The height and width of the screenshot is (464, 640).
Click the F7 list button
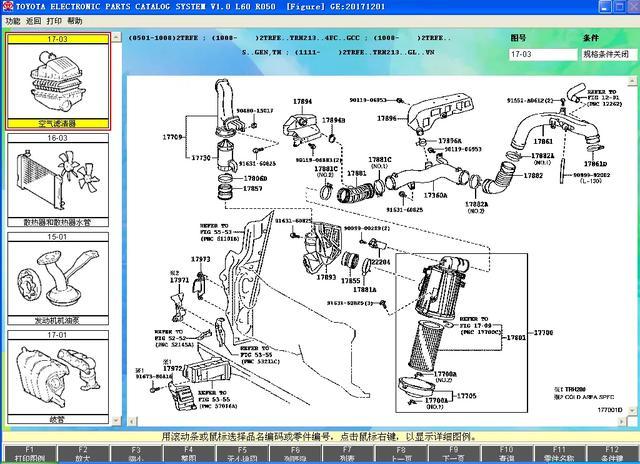[x=347, y=454]
